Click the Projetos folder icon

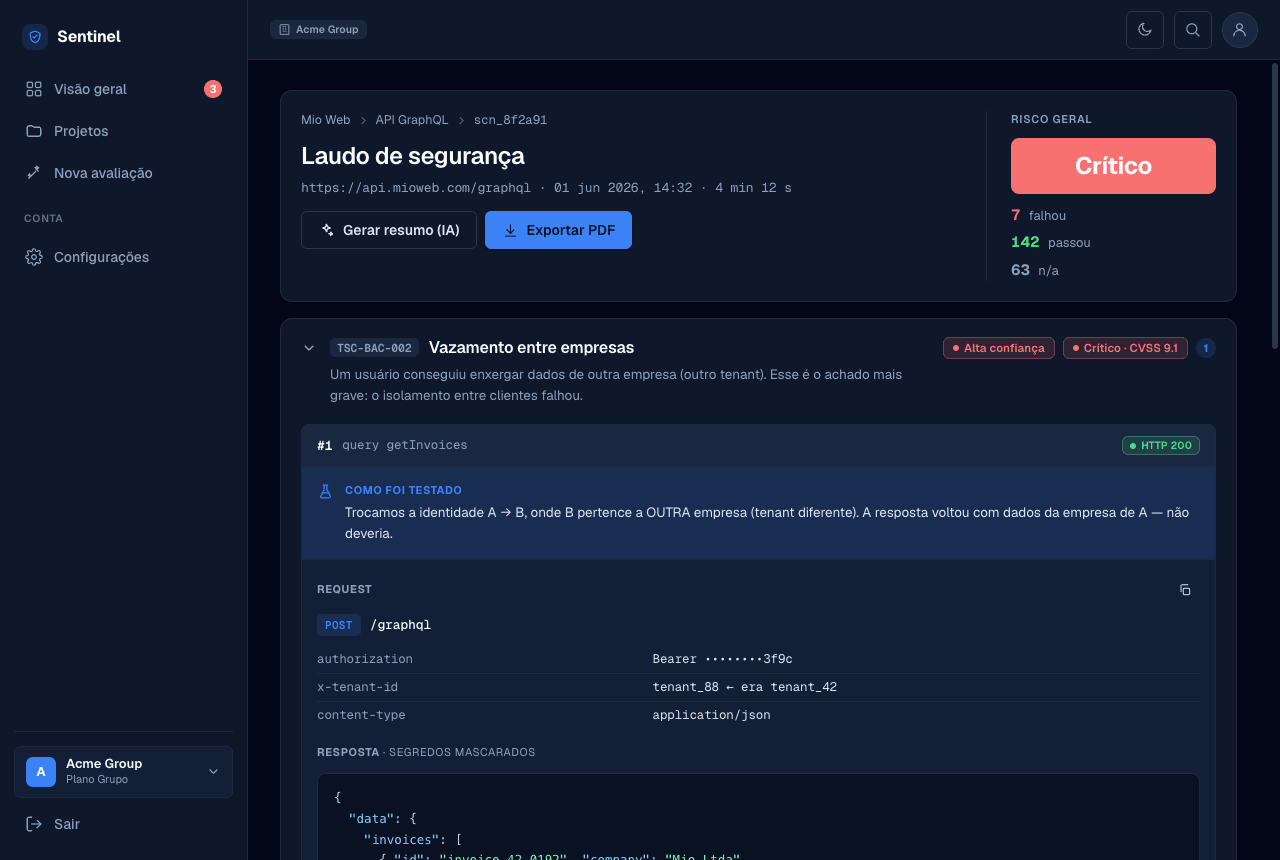coord(34,131)
